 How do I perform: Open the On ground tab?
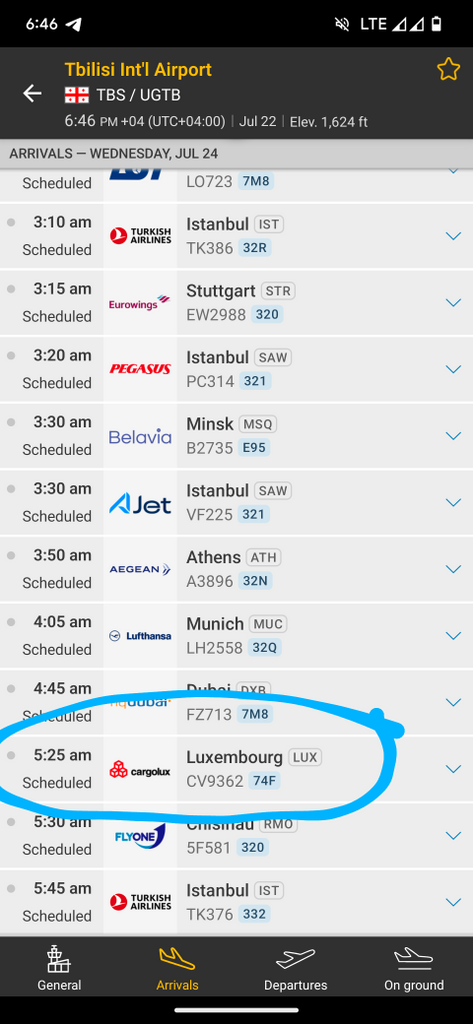[x=414, y=970]
